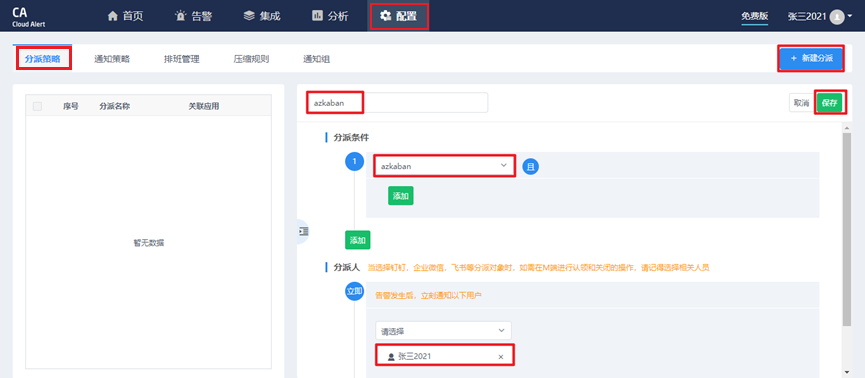The height and width of the screenshot is (378, 865).
Task: Click the user avatar icon
Action: click(x=837, y=17)
